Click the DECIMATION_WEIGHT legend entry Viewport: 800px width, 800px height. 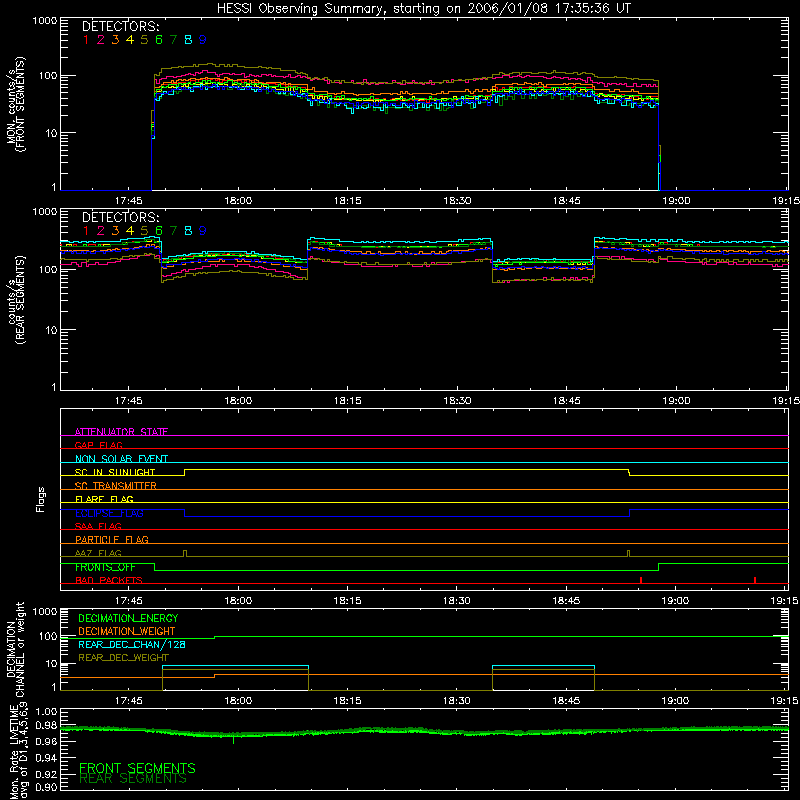[x=127, y=632]
